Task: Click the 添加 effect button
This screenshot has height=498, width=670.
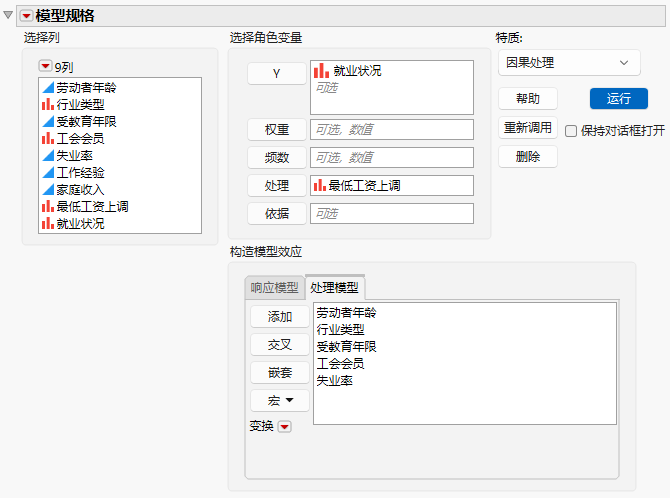Action: click(280, 317)
